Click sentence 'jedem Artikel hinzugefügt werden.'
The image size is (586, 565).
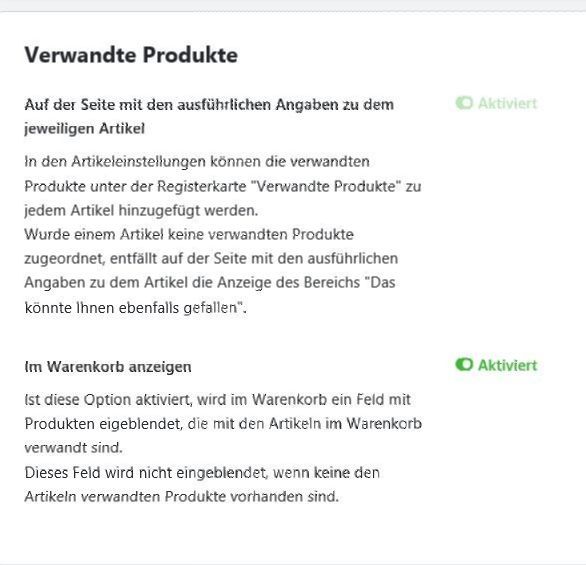pyautogui.click(x=141, y=210)
